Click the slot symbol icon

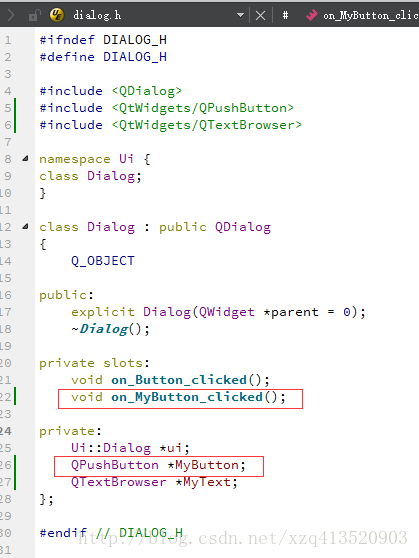point(311,15)
